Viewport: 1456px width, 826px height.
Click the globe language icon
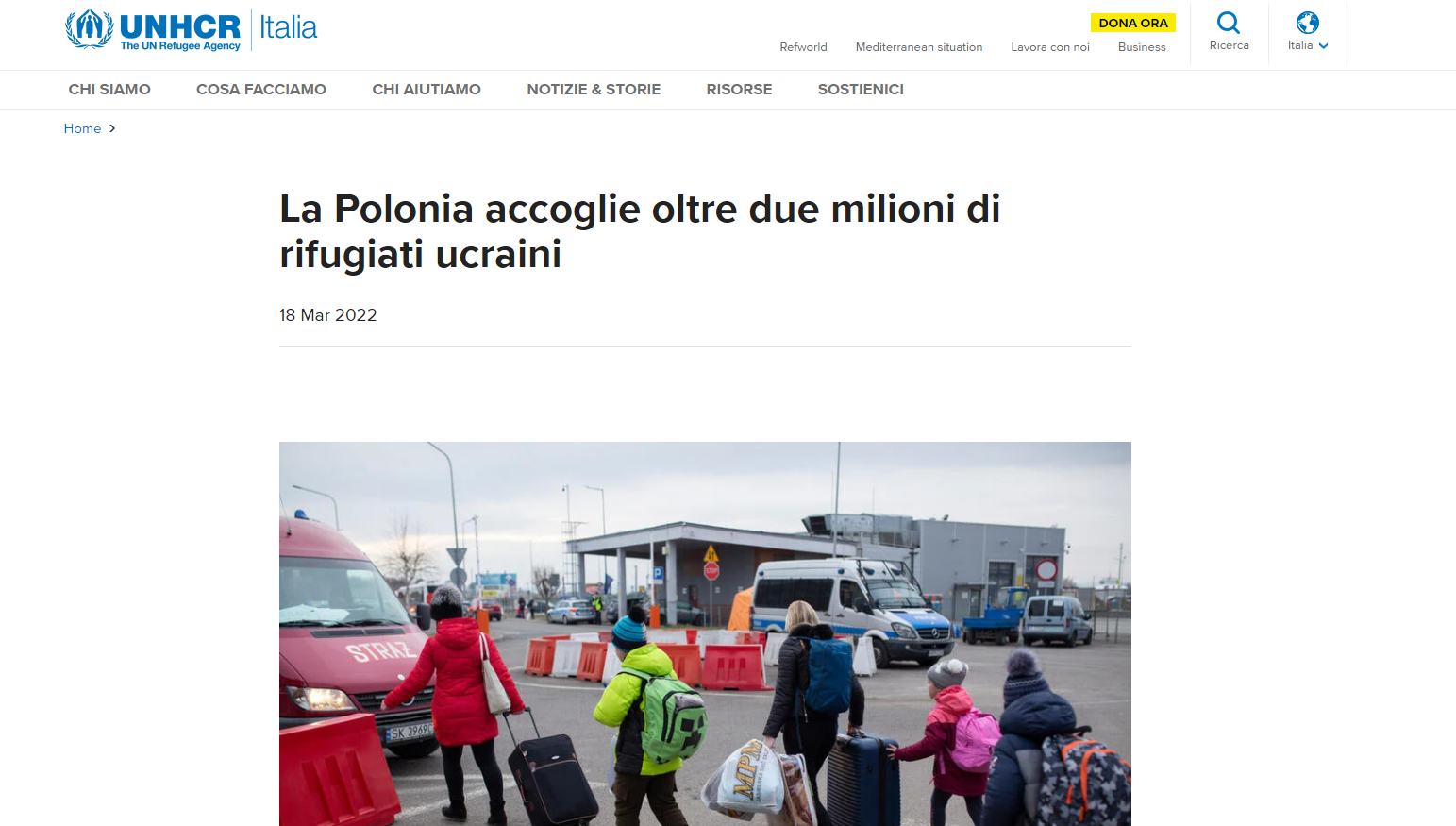[x=1308, y=23]
